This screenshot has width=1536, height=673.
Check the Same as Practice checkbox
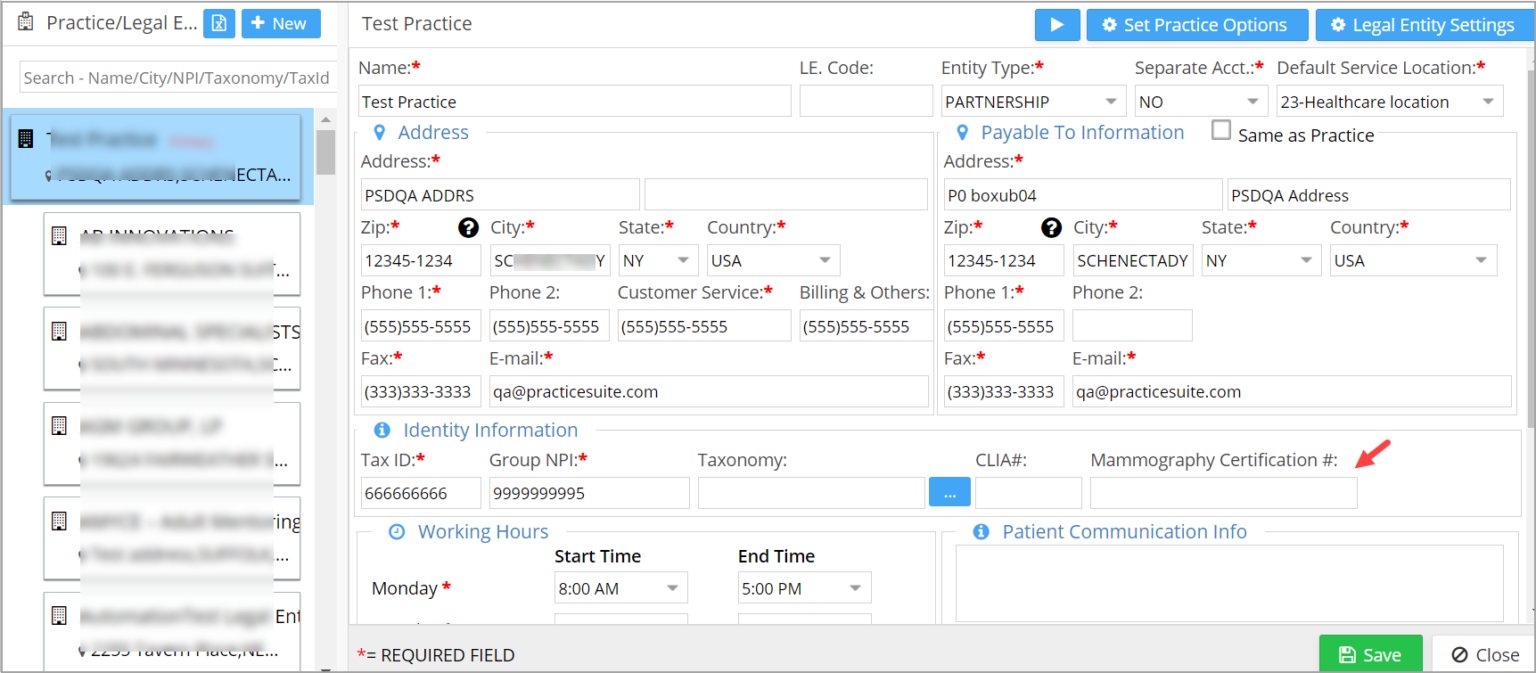(1221, 131)
